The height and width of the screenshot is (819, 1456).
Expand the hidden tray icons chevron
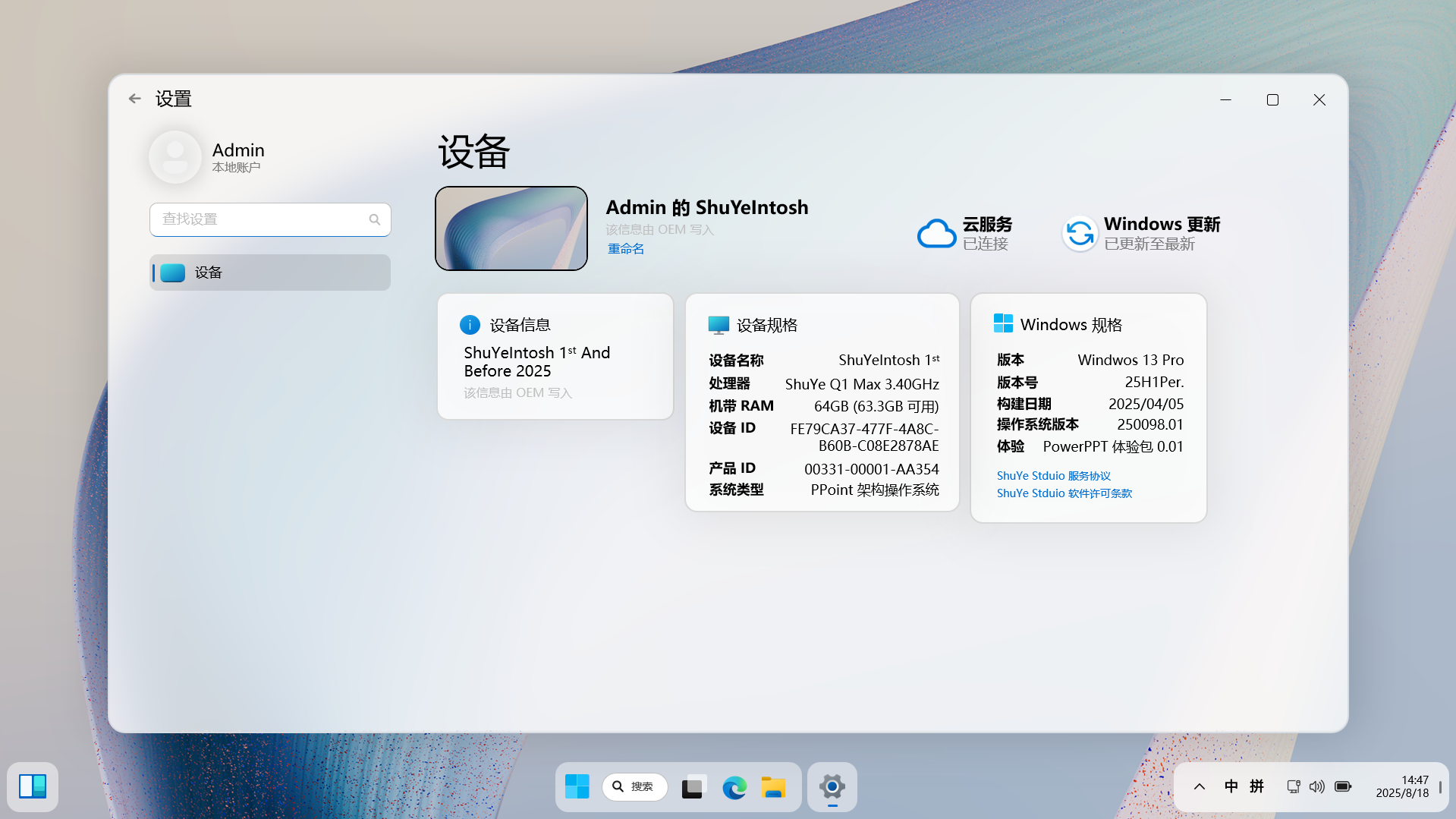pyautogui.click(x=1200, y=786)
